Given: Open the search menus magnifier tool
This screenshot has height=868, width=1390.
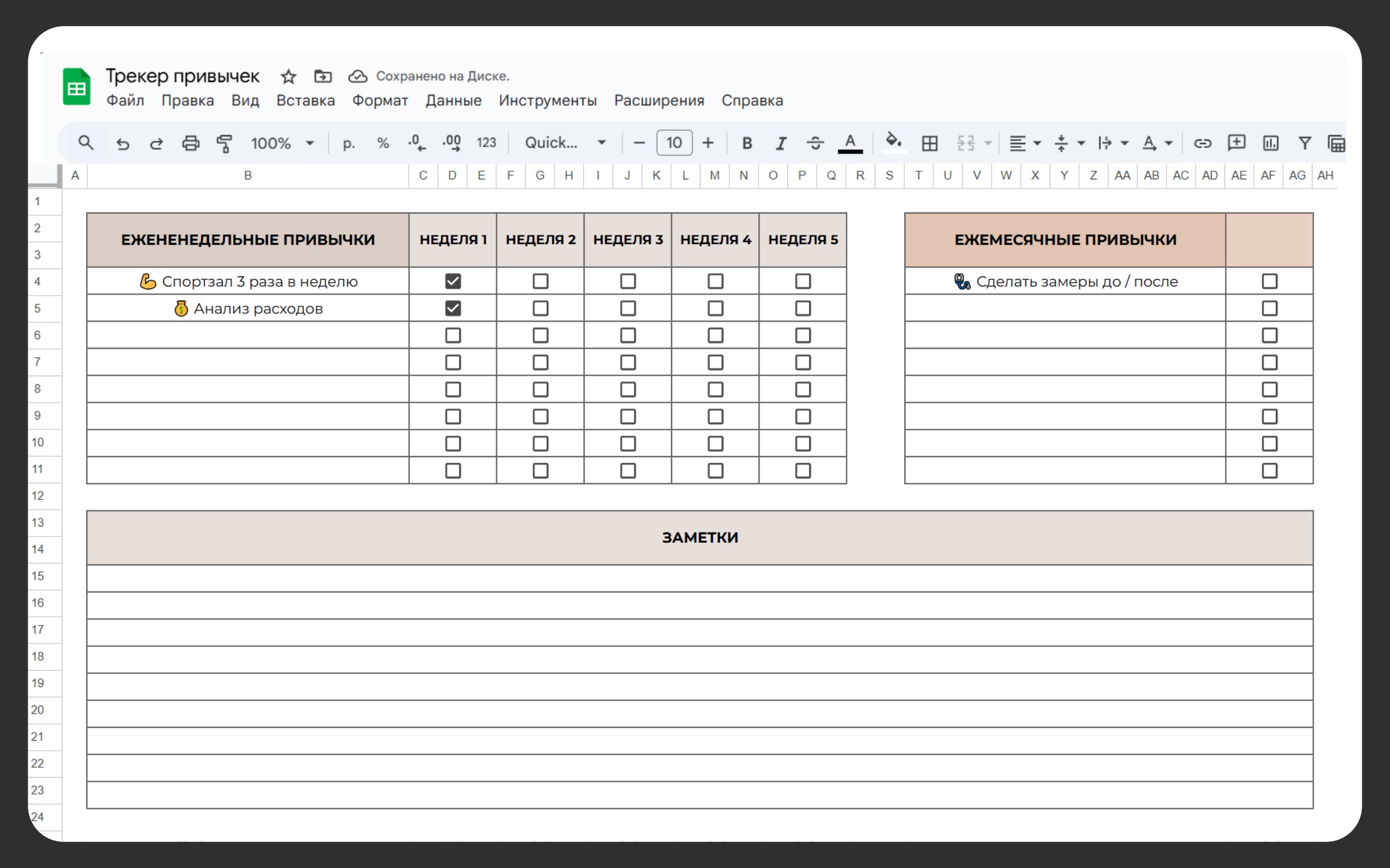Looking at the screenshot, I should pos(86,143).
